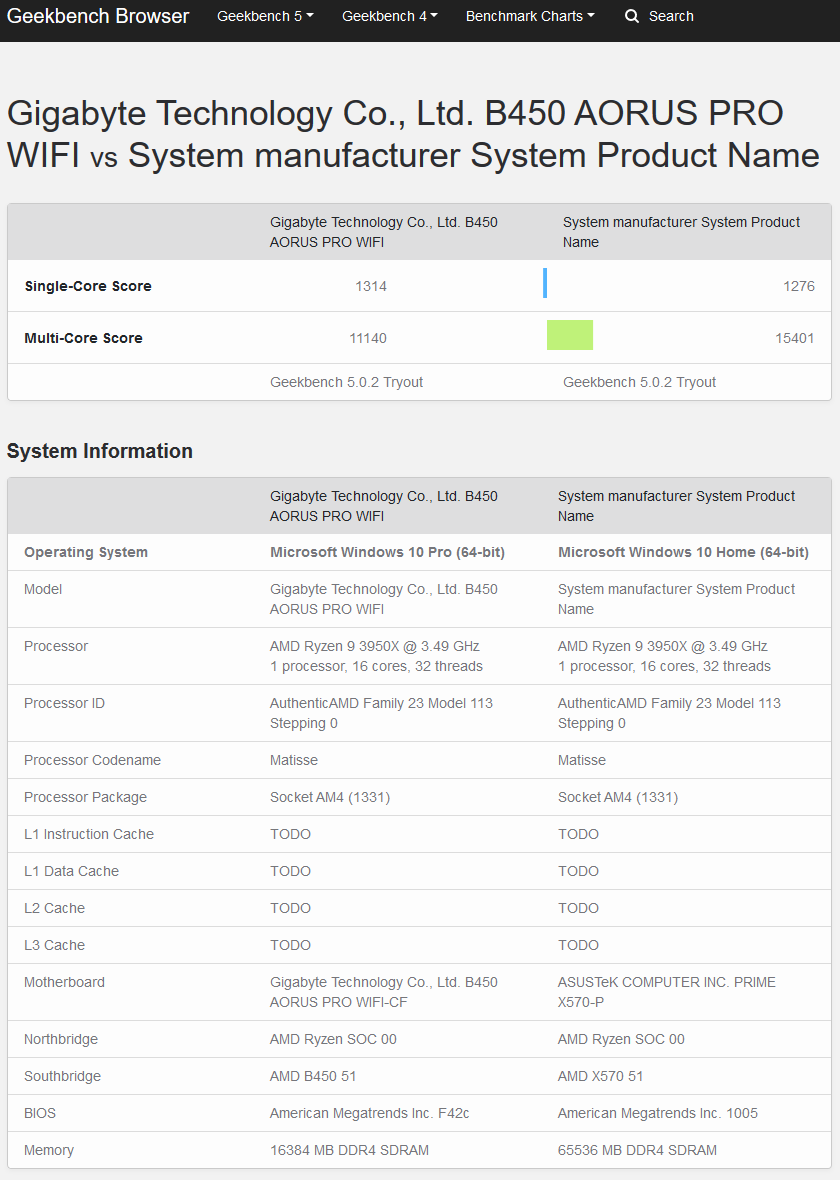This screenshot has width=840, height=1180.
Task: Select the multi-core score 11140
Action: pyautogui.click(x=368, y=338)
